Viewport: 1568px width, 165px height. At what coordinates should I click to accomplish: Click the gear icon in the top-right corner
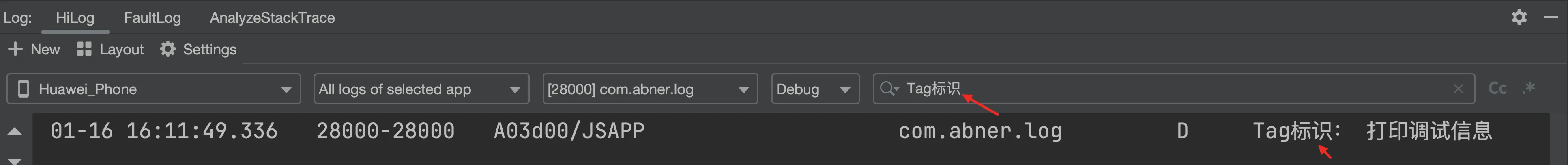pos(1519,17)
